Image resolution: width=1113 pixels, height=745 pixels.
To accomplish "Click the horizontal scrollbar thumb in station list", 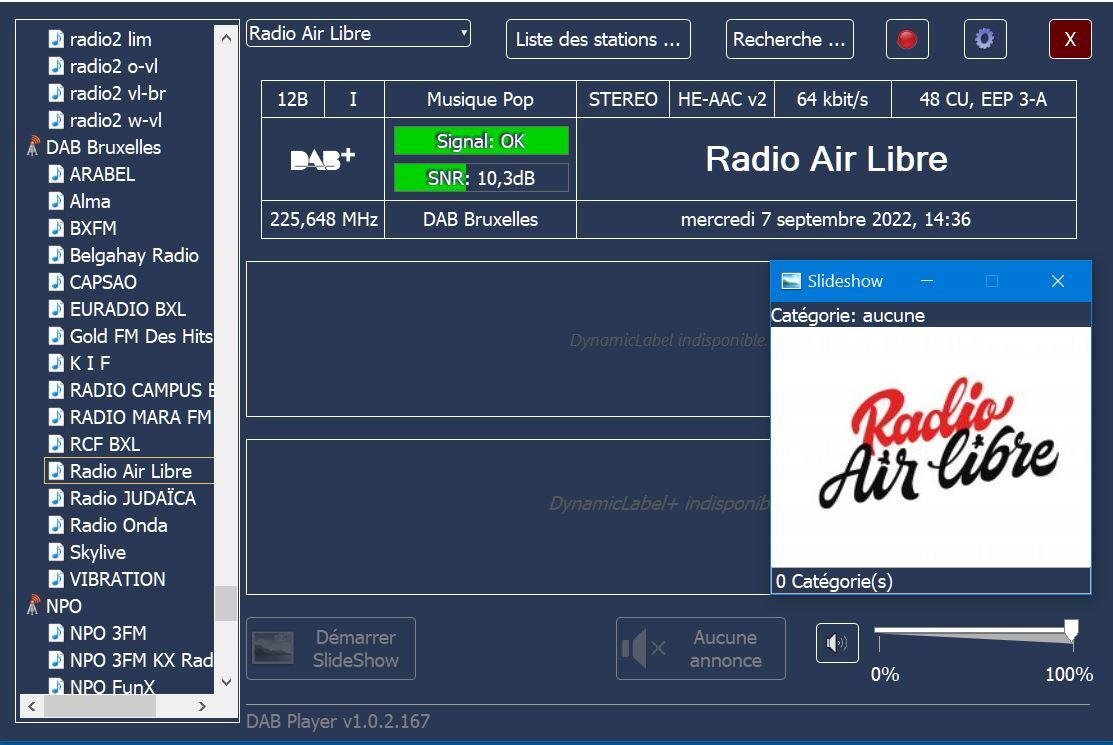I will coord(99,706).
